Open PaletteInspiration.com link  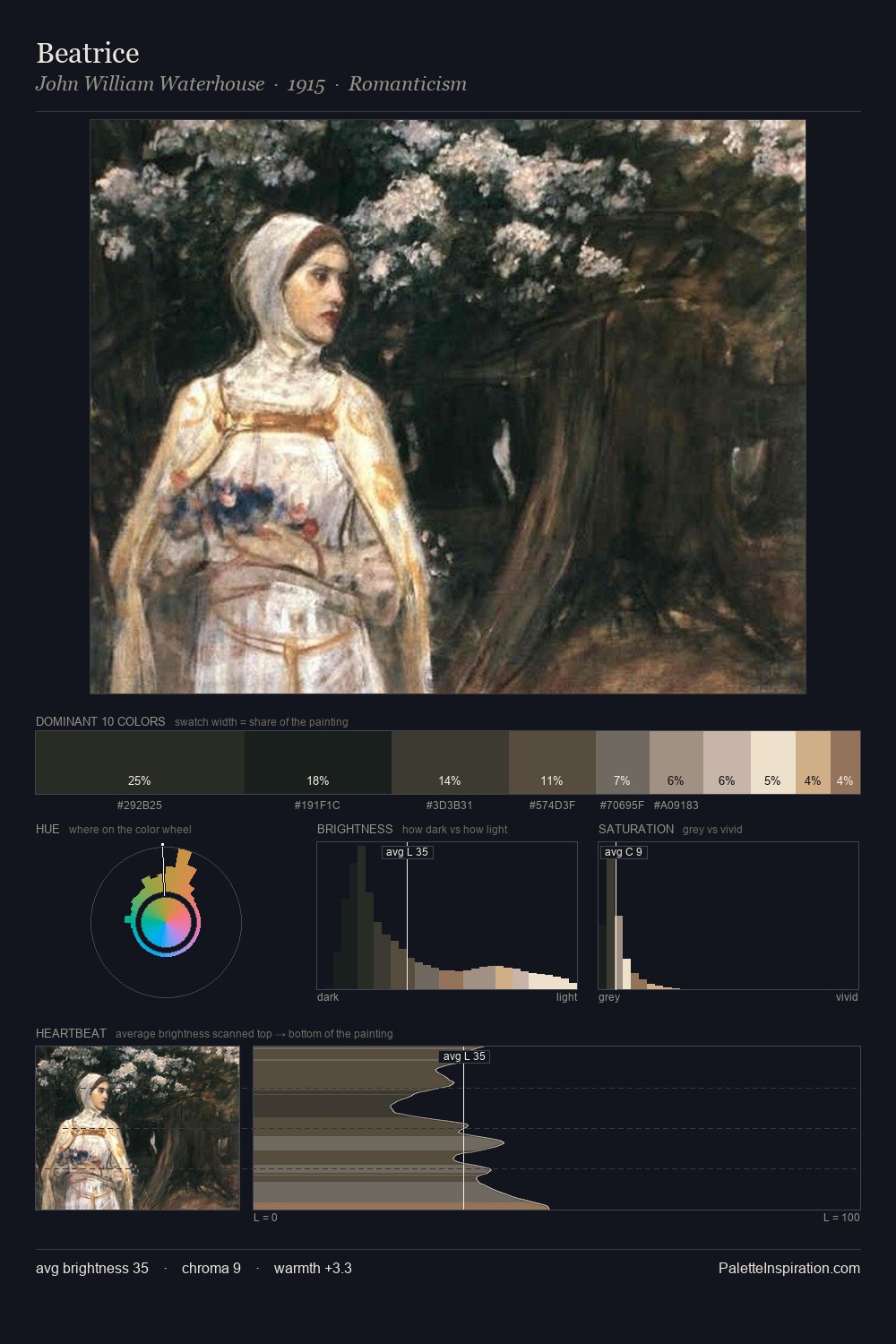[789, 1269]
